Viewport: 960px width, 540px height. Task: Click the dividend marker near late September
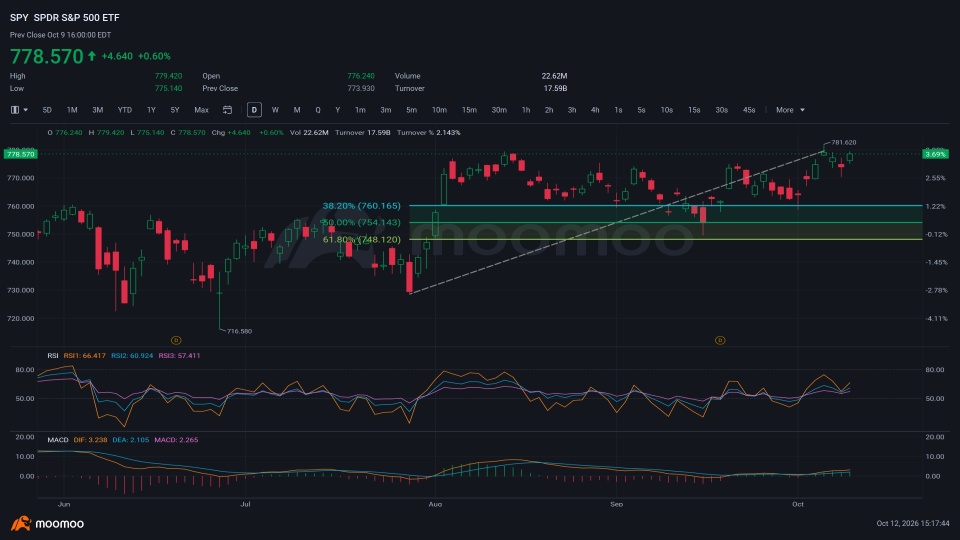click(720, 340)
